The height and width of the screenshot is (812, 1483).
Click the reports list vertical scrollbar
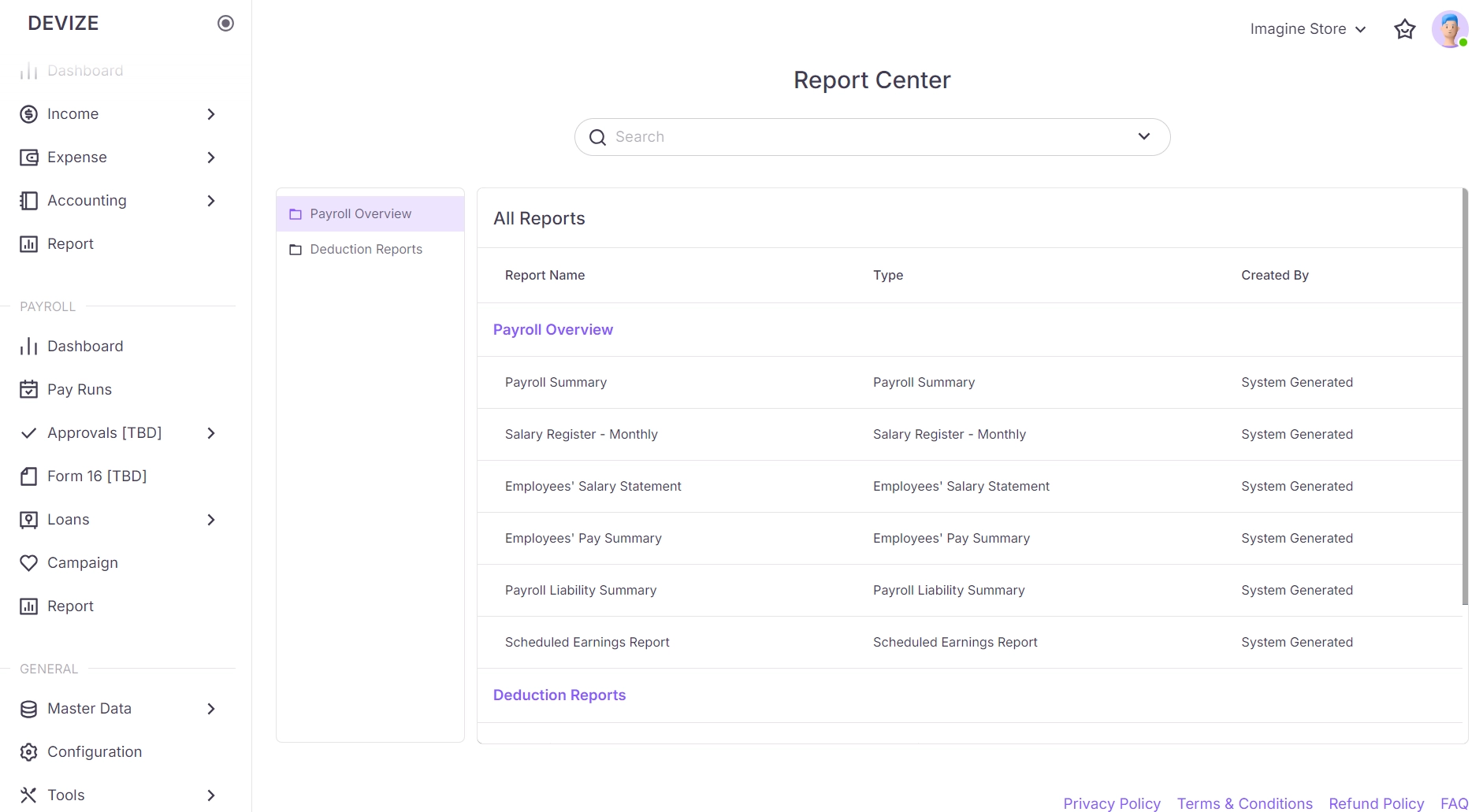coord(1465,397)
